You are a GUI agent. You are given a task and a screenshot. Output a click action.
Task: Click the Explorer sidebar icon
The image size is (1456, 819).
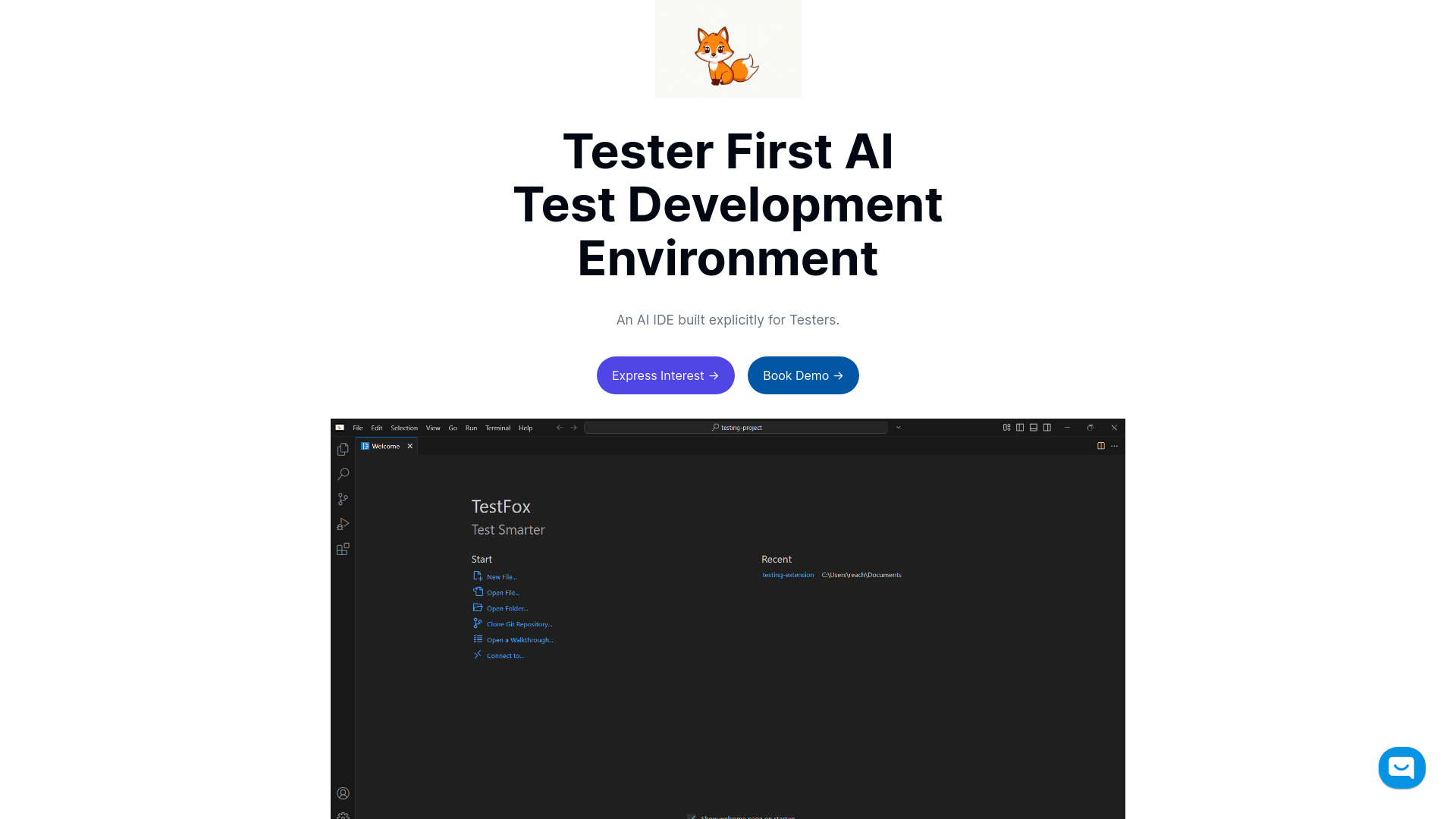343,449
